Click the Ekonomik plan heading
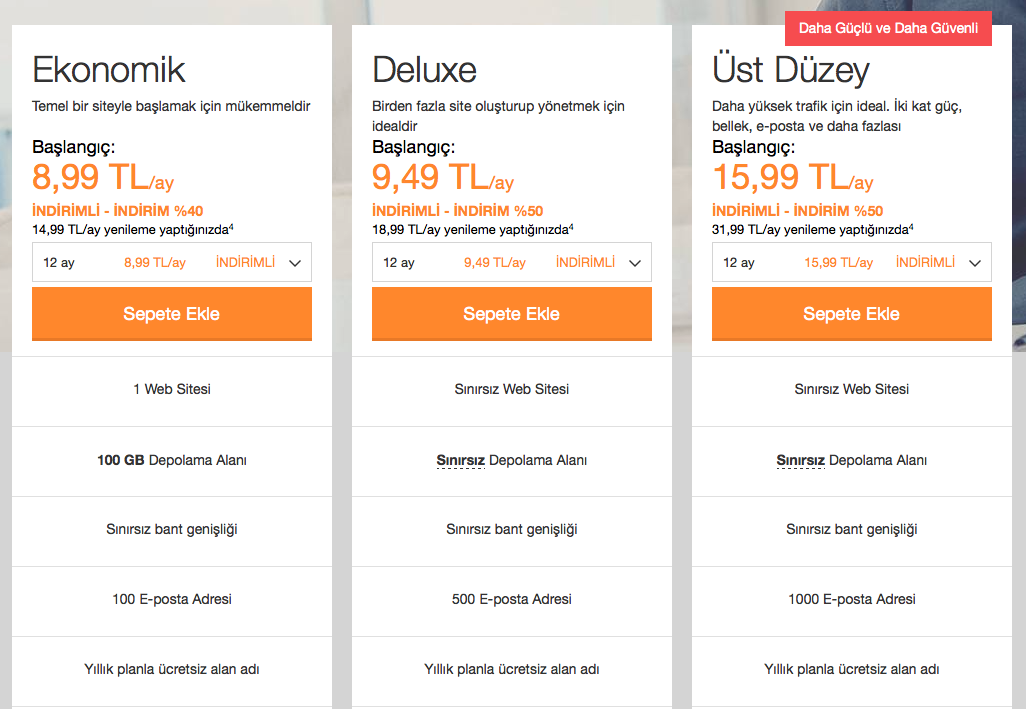 click(109, 70)
